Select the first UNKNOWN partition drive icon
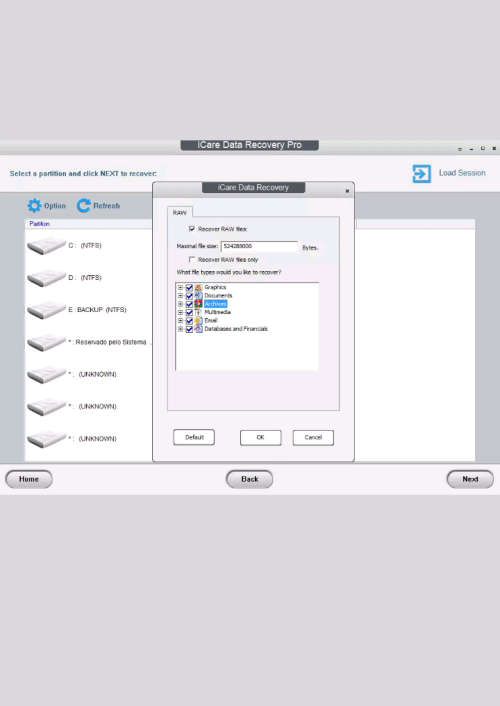The image size is (500, 706). [x=46, y=375]
